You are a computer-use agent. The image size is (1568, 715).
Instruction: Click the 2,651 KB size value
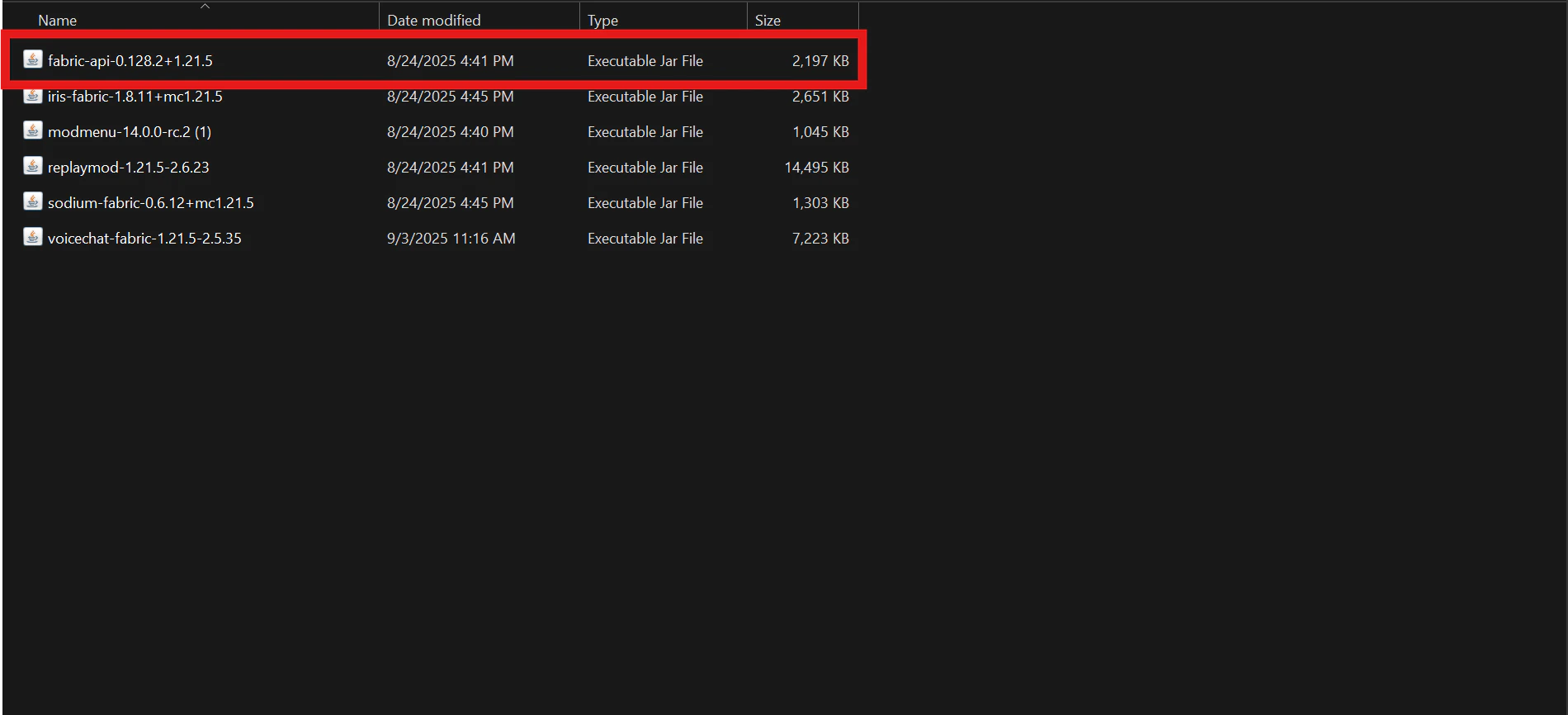point(820,97)
